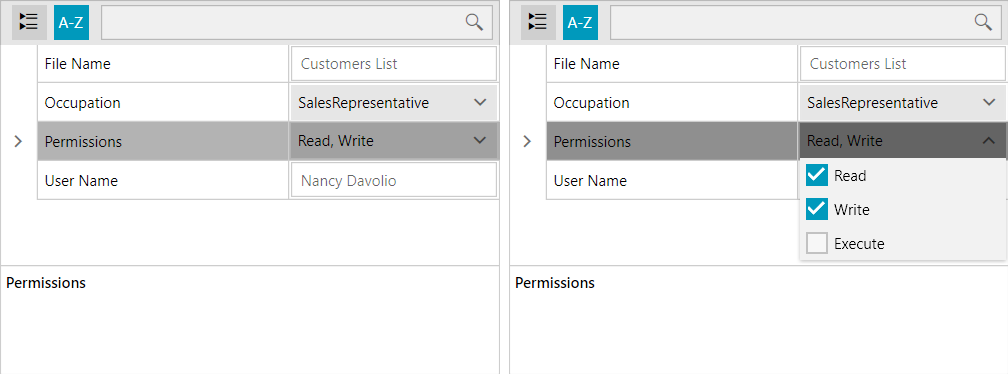Expand the Permissions row arrow in left panel
This screenshot has width=1008, height=374.
19,141
